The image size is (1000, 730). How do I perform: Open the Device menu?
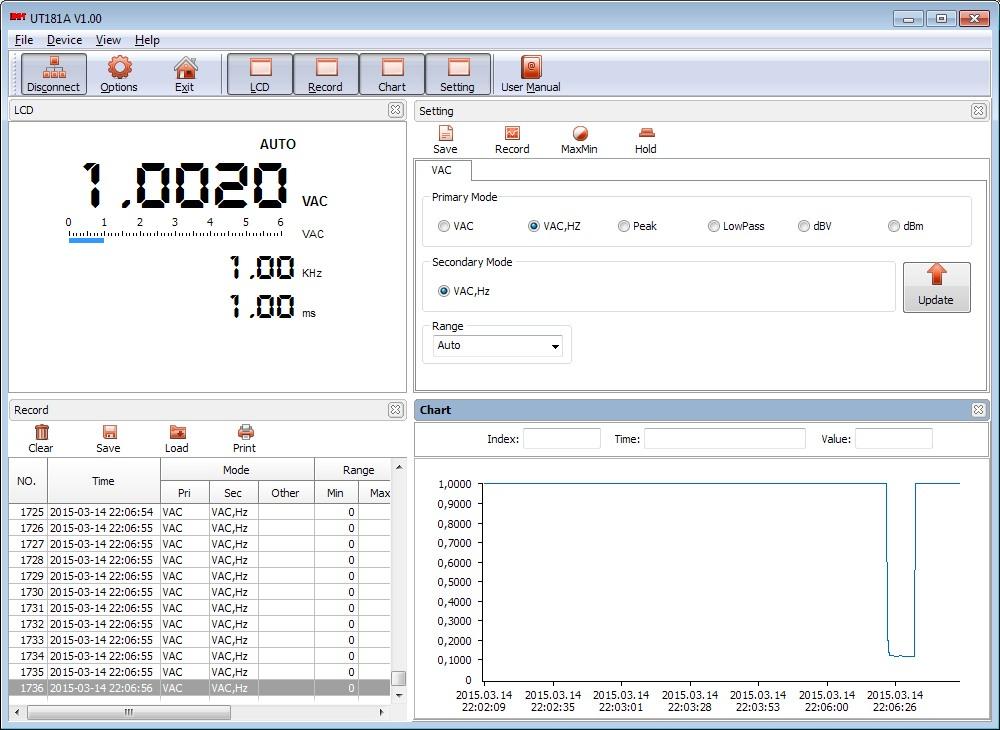click(64, 40)
